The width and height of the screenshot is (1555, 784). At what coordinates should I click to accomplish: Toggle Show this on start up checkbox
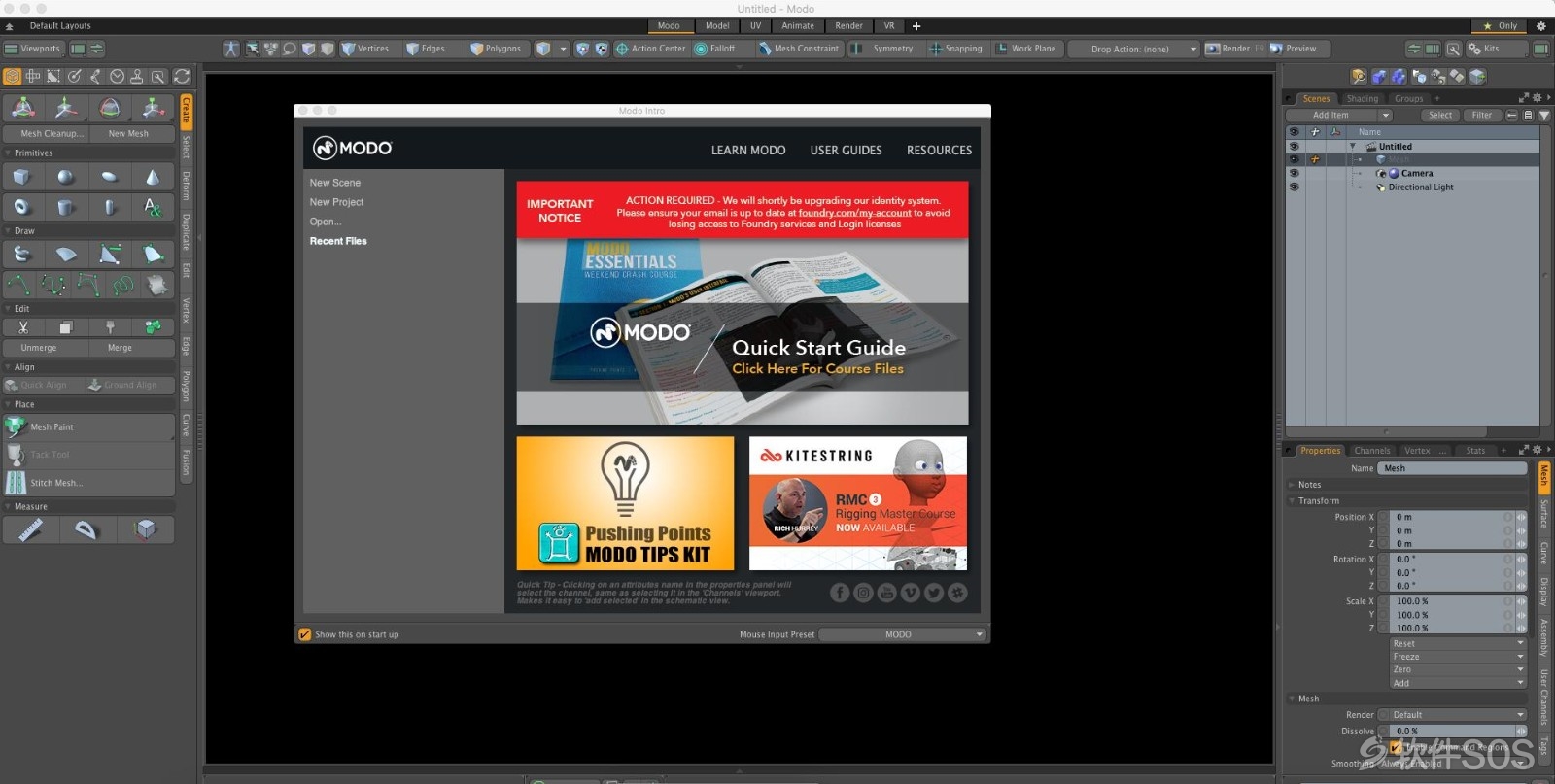pyautogui.click(x=305, y=634)
